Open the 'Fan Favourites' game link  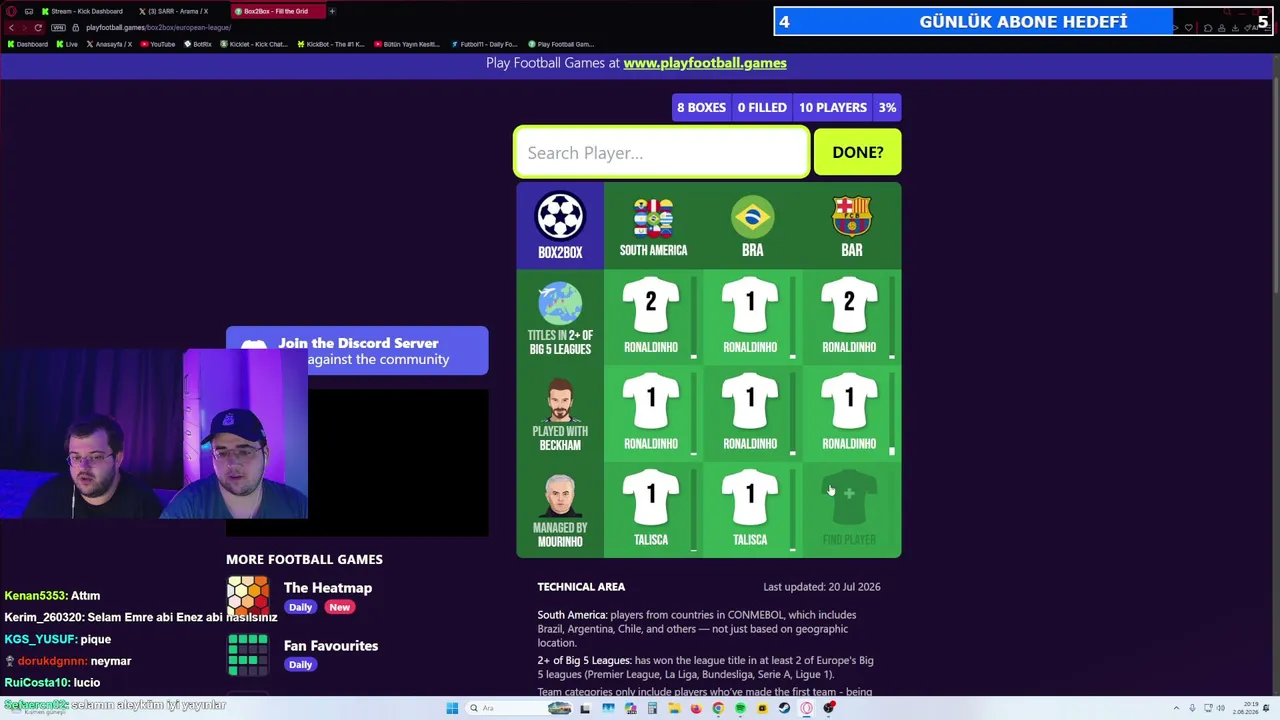pyautogui.click(x=331, y=646)
